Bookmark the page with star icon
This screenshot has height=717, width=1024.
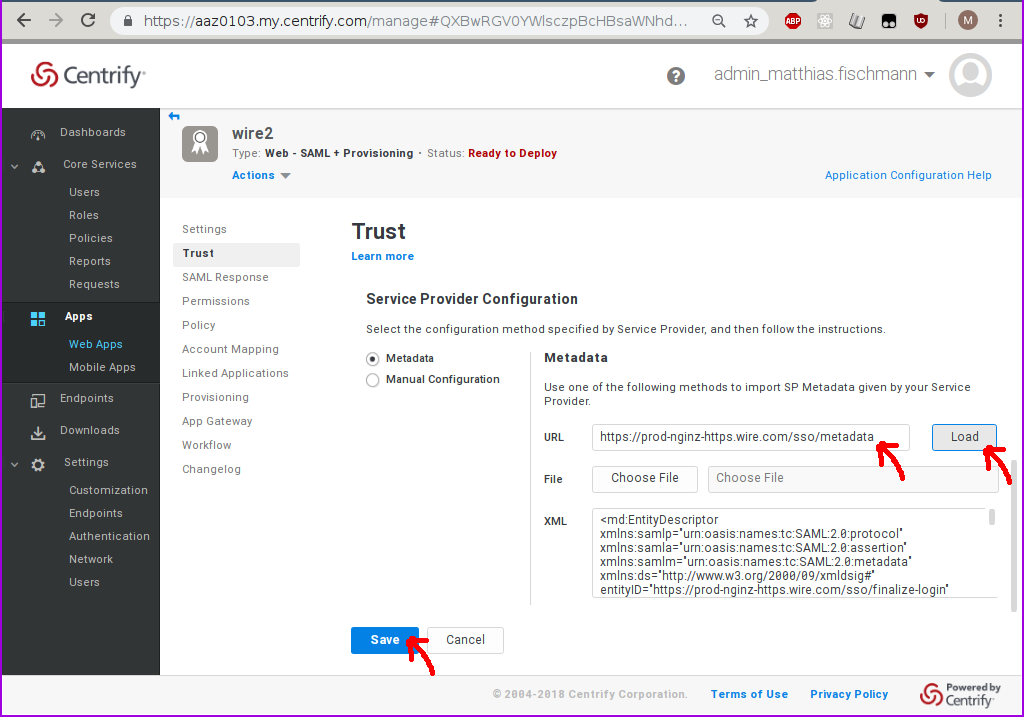pyautogui.click(x=751, y=21)
